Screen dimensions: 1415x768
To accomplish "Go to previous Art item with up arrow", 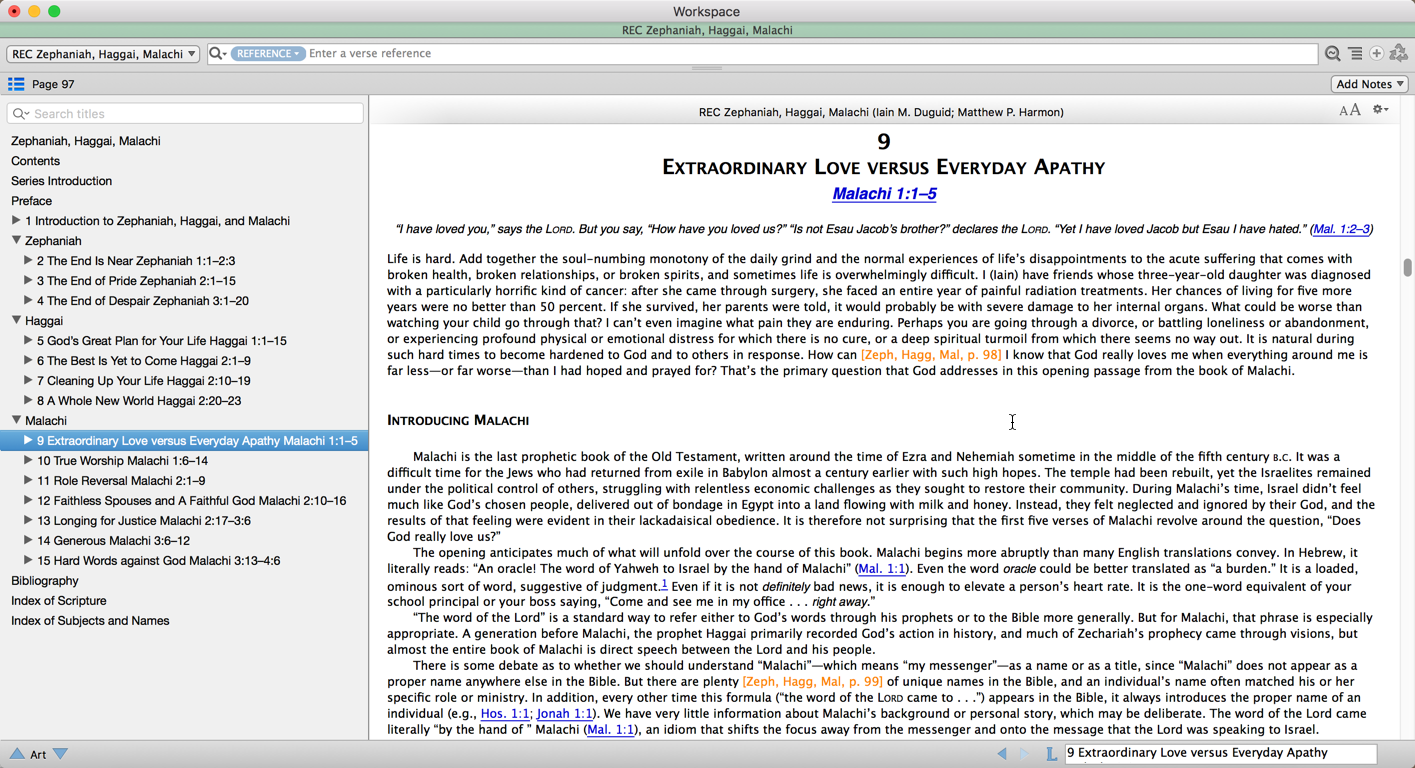I will (x=17, y=754).
